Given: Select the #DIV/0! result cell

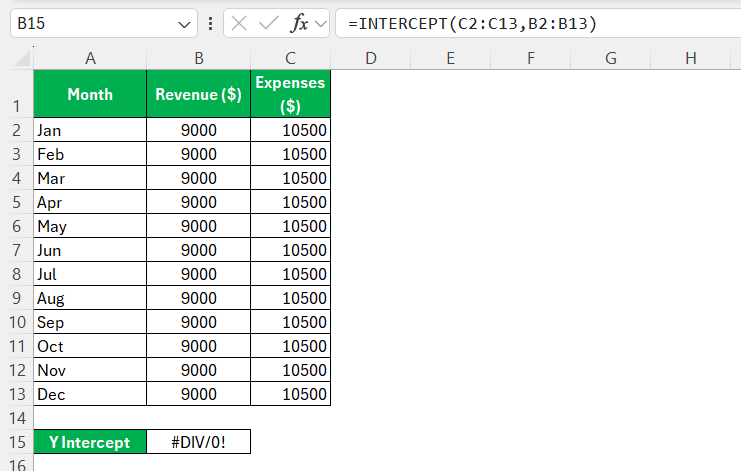Looking at the screenshot, I should (198, 442).
